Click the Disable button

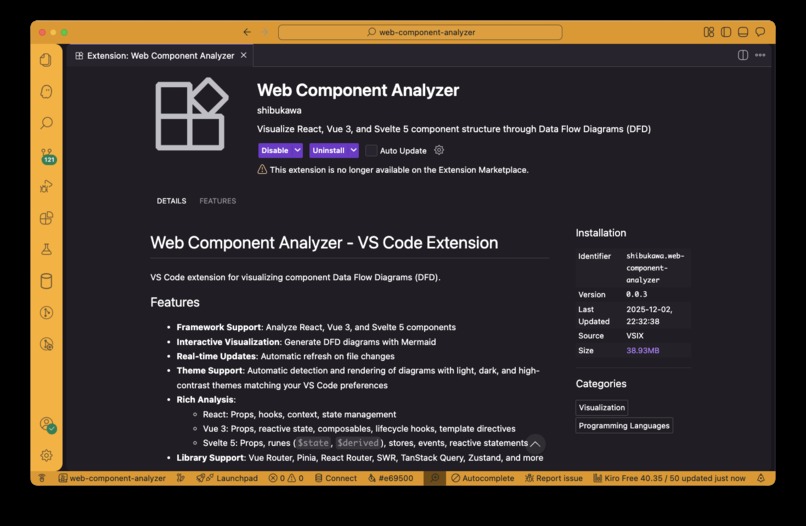(274, 151)
